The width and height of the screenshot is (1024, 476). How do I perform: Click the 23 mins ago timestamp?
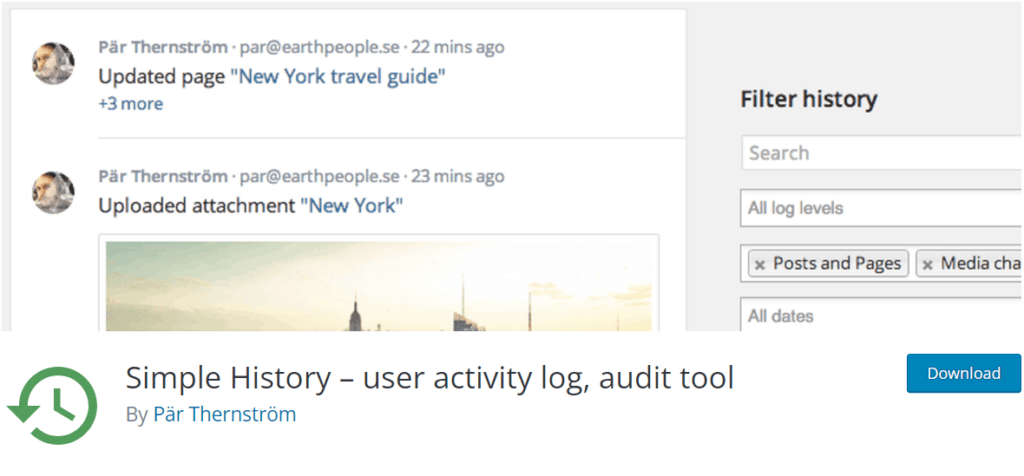pyautogui.click(x=458, y=176)
